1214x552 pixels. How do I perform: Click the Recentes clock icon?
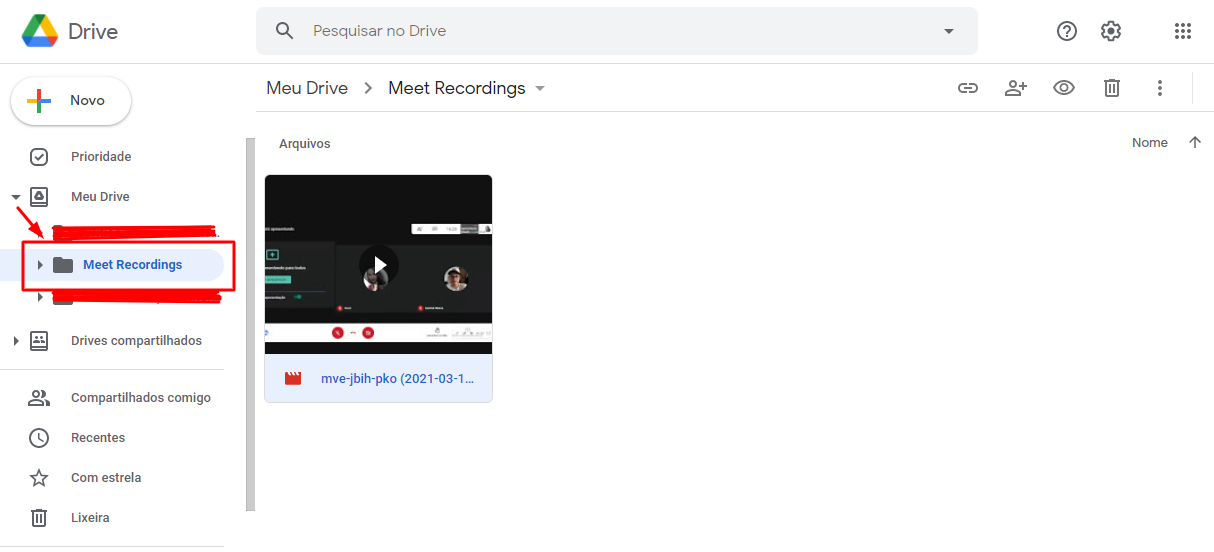(x=39, y=438)
